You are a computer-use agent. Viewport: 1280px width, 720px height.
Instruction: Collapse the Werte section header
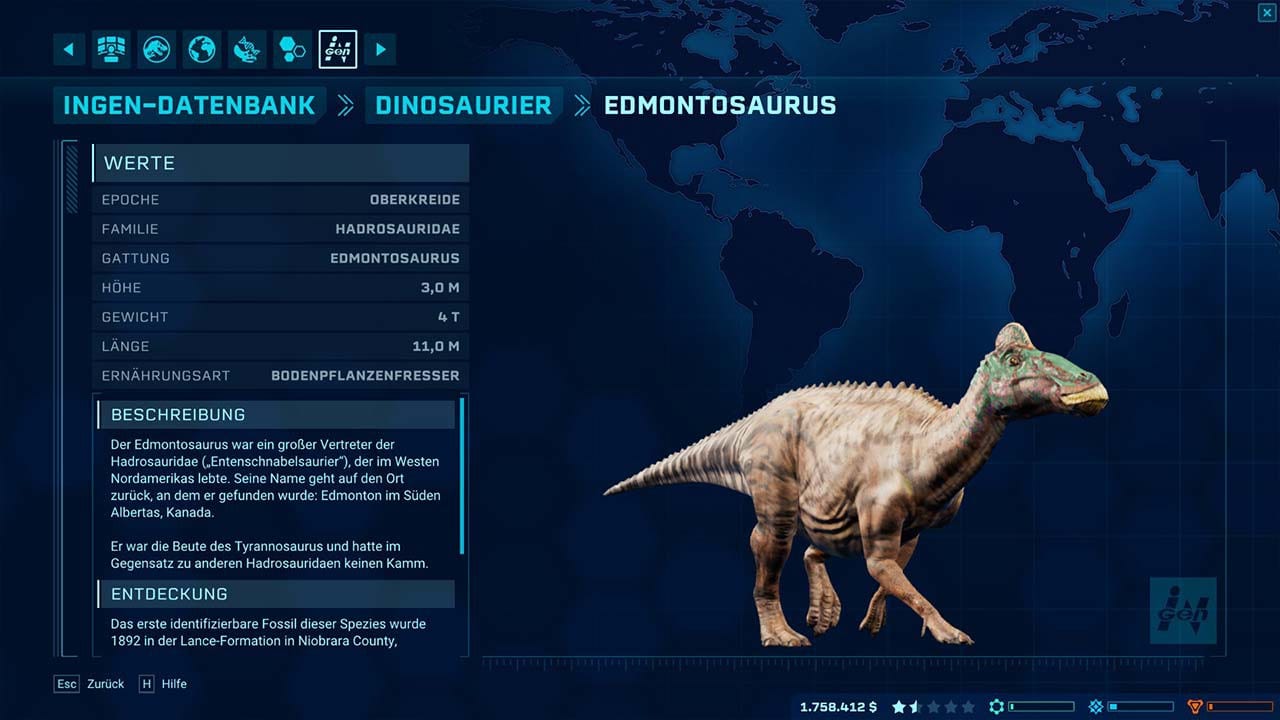click(x=280, y=163)
